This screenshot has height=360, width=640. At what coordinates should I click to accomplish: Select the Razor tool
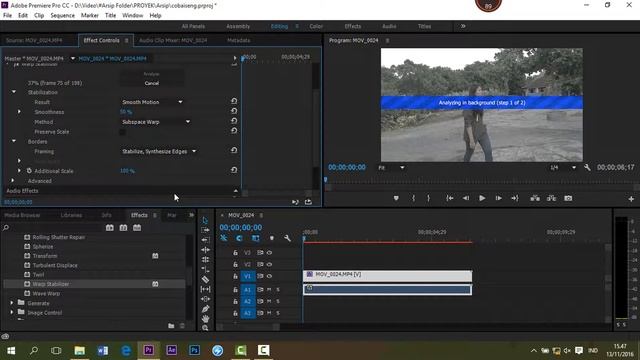pos(205,279)
